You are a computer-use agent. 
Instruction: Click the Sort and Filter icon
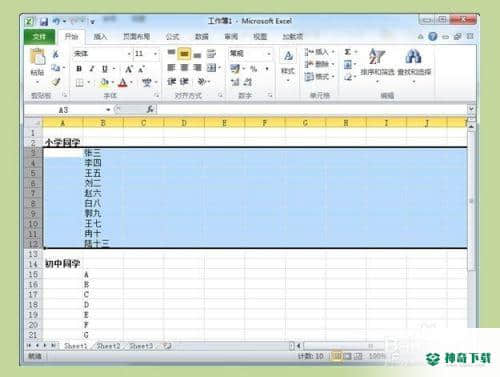click(376, 56)
